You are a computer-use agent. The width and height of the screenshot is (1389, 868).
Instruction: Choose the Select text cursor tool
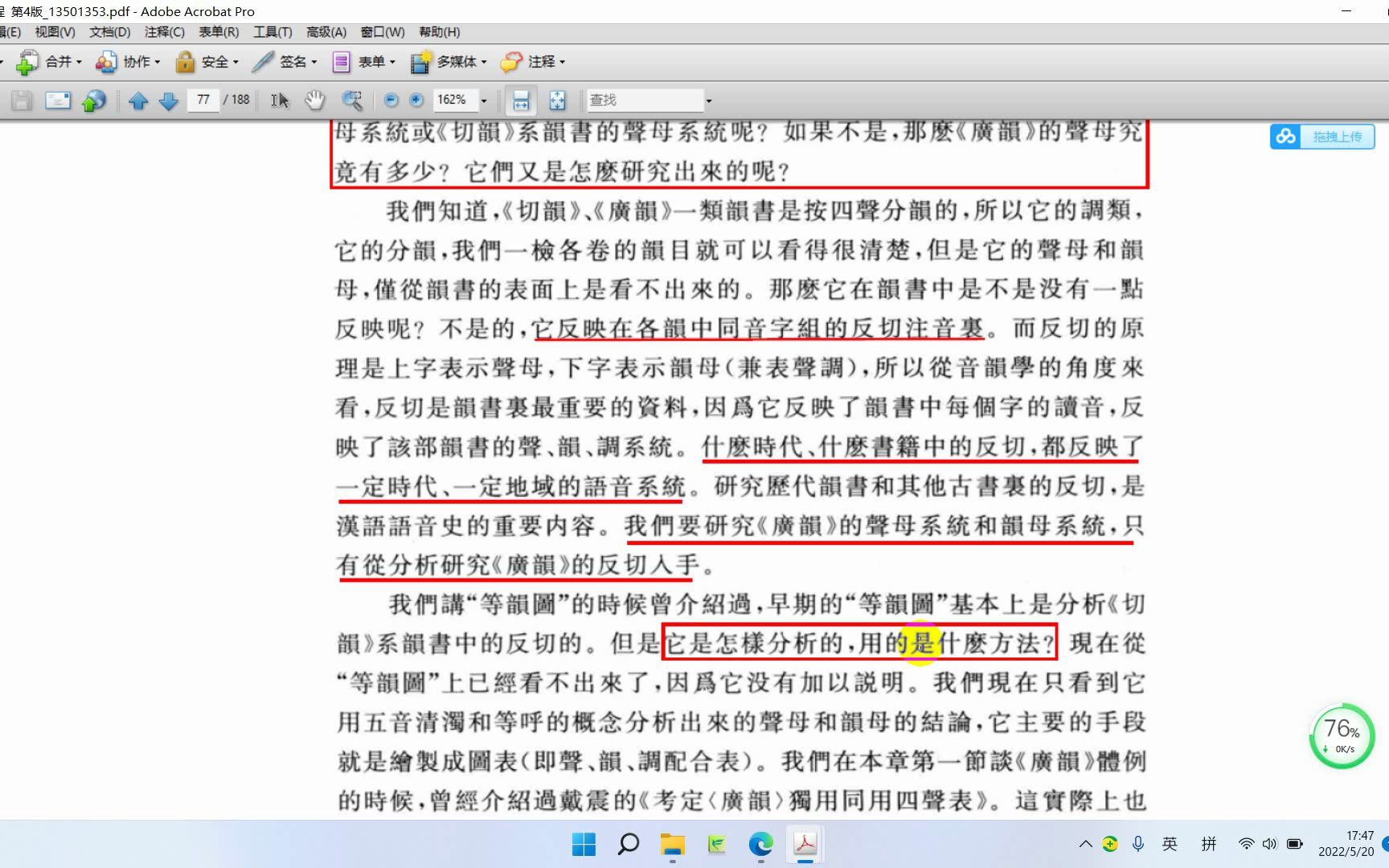click(279, 100)
